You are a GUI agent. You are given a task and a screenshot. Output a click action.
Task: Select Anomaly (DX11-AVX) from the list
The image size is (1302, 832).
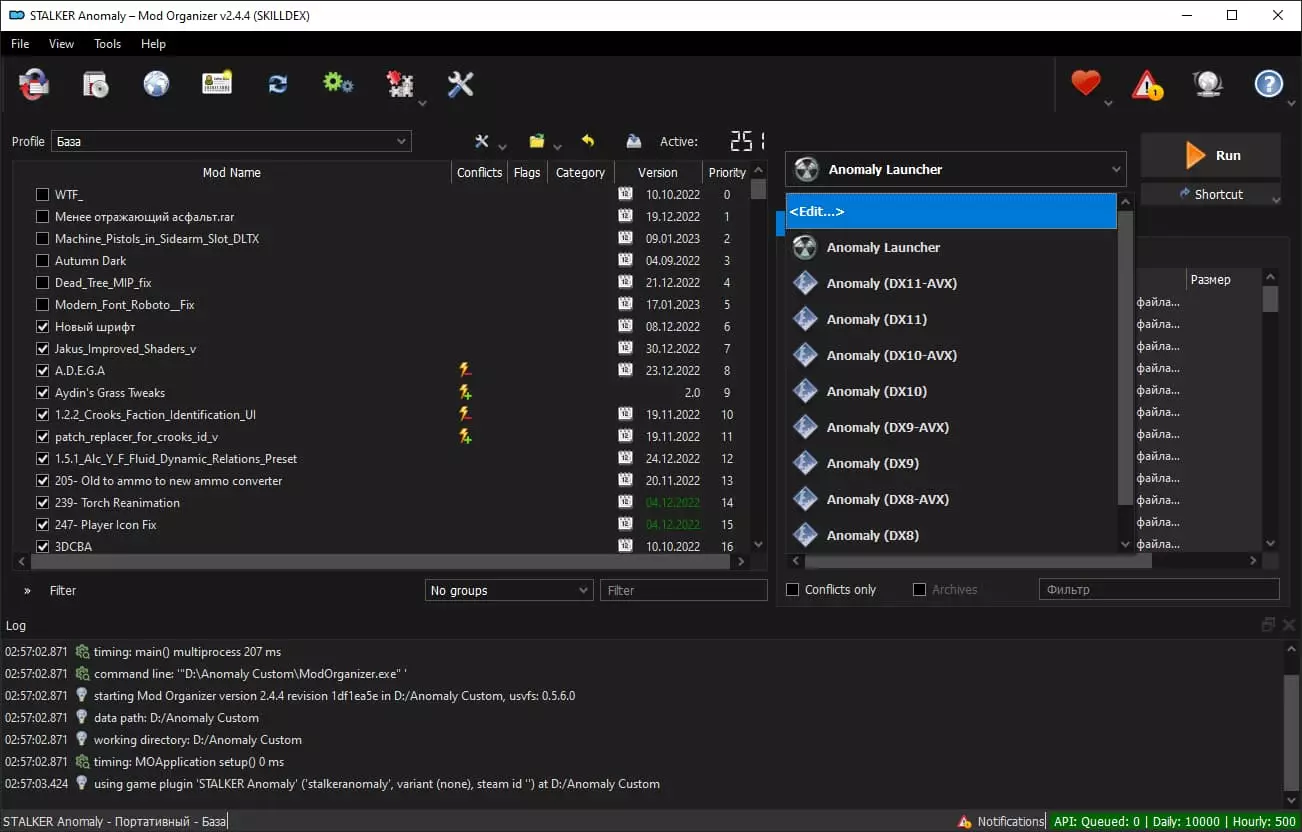coord(951,284)
